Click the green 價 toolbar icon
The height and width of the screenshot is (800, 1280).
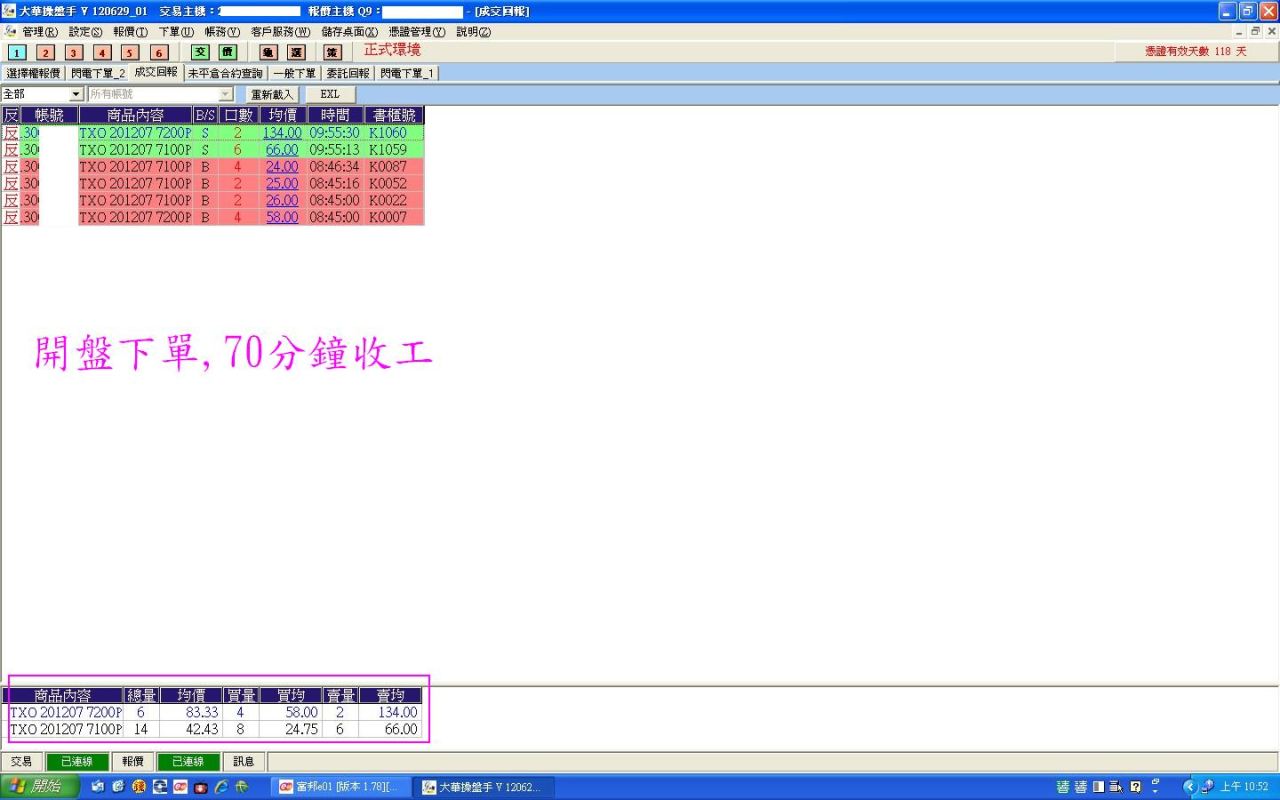click(228, 52)
